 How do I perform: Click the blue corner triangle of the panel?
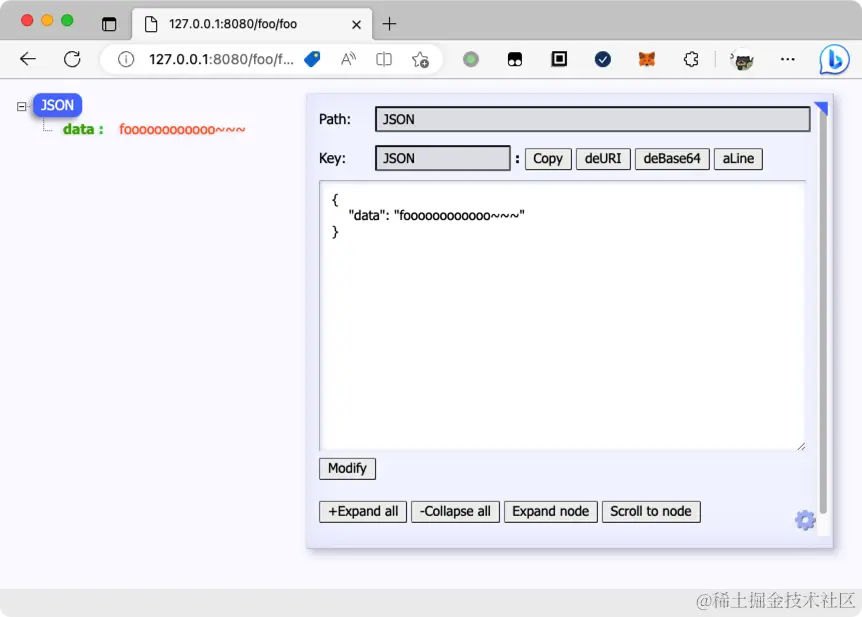tap(822, 107)
